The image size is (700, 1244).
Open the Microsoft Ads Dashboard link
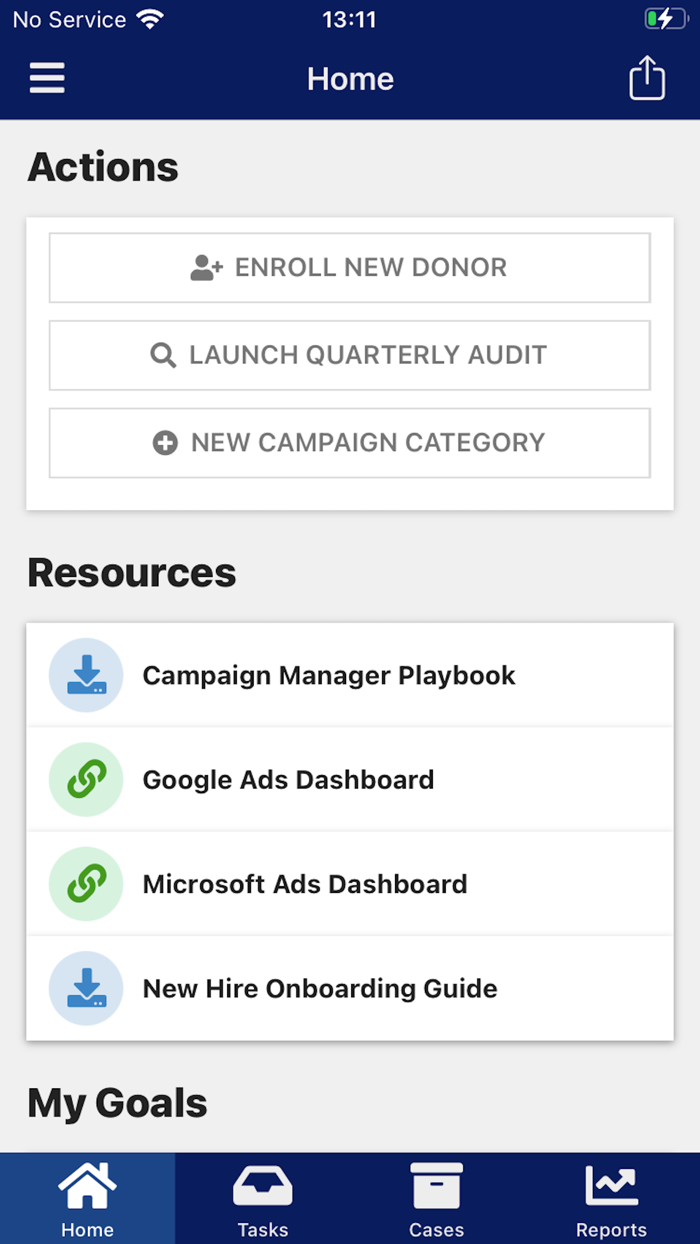306,884
